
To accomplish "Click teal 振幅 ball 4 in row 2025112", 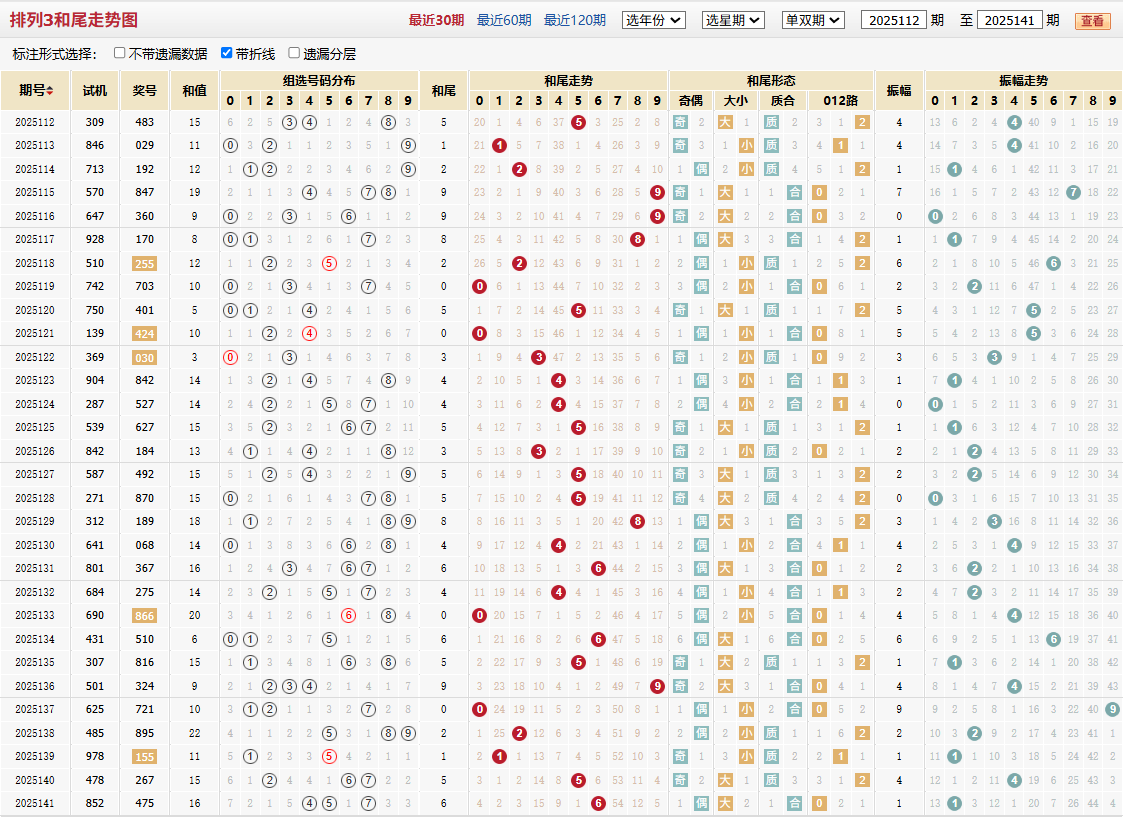I will 1014,122.
